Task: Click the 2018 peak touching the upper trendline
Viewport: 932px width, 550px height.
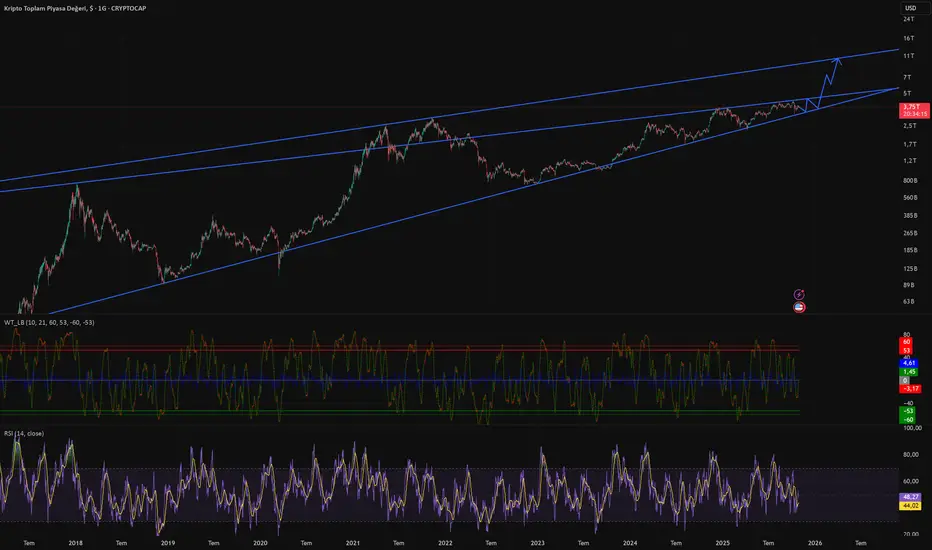Action: tap(78, 187)
